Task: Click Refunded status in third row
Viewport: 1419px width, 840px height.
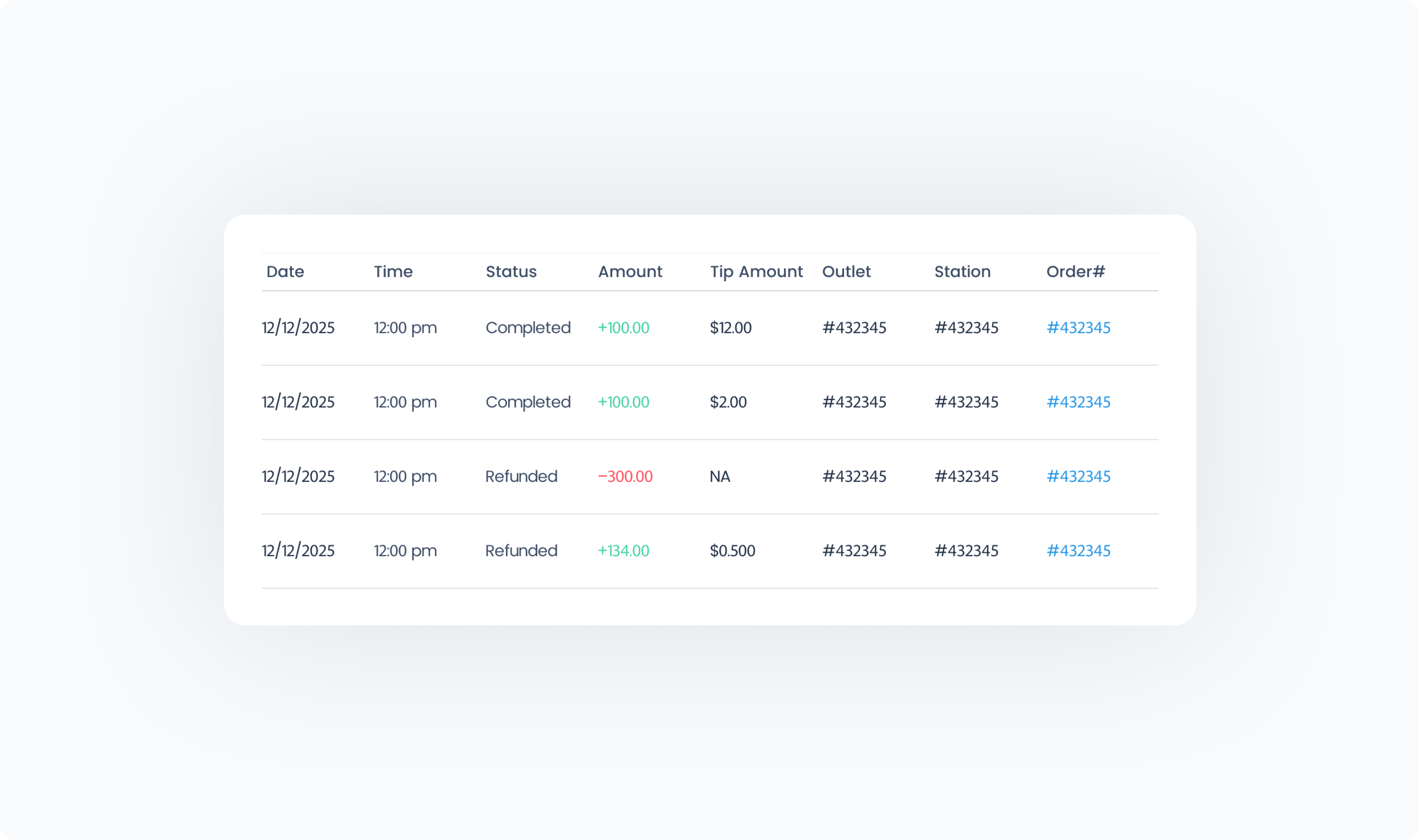Action: click(521, 477)
